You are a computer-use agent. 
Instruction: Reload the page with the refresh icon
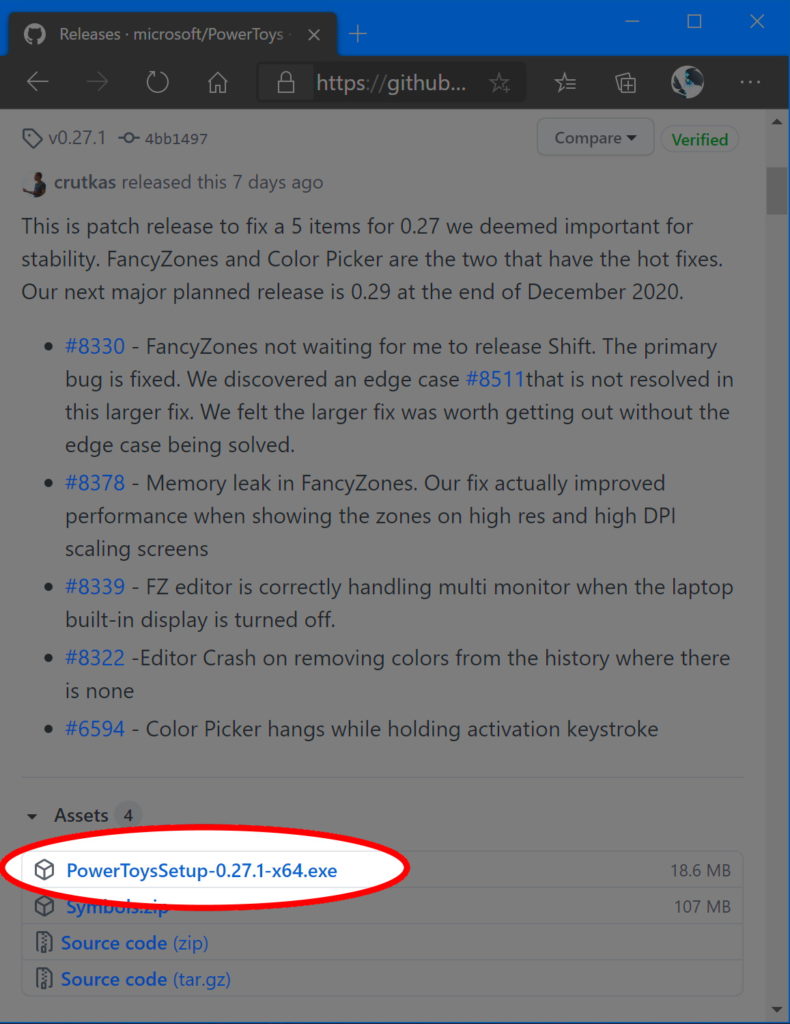tap(157, 82)
